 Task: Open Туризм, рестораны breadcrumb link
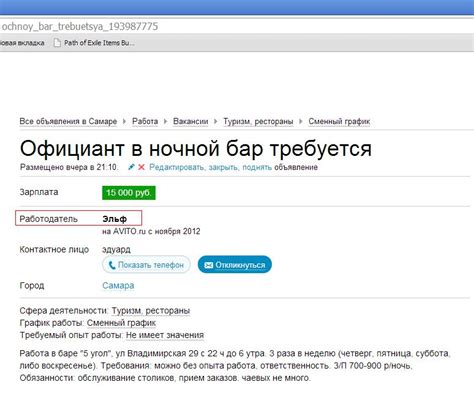point(258,121)
